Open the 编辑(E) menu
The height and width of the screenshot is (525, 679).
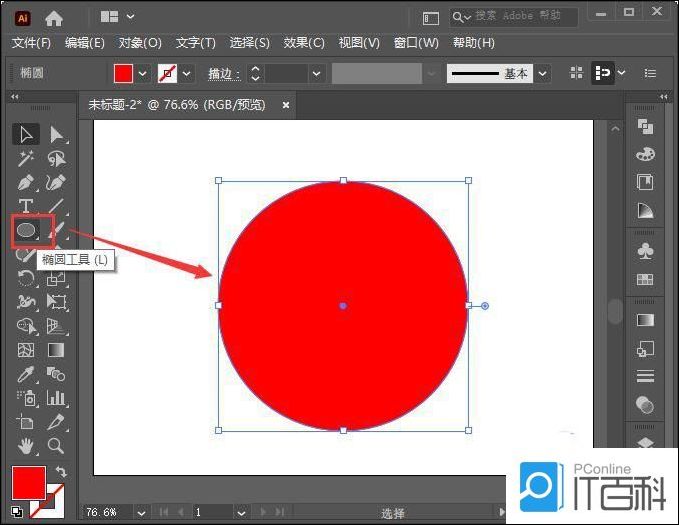tap(85, 42)
